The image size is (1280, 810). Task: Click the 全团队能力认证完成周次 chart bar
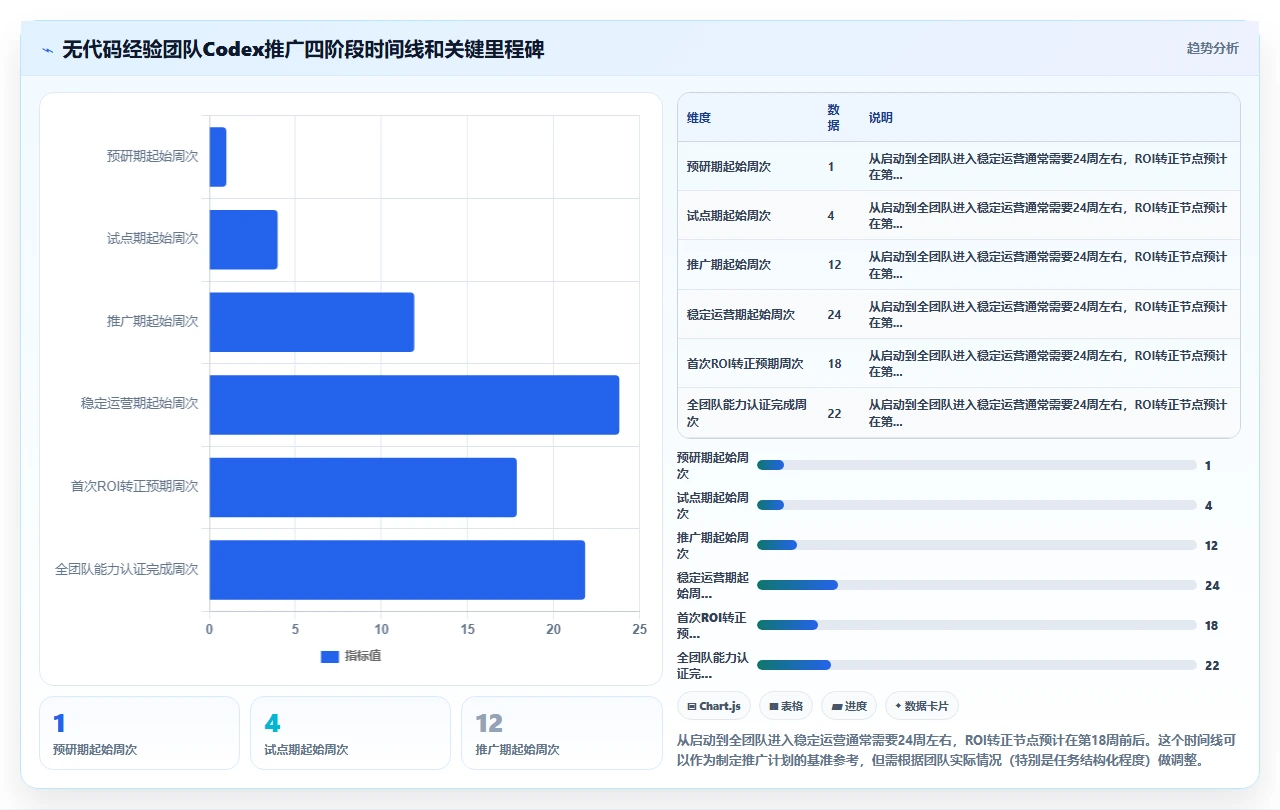[x=397, y=570]
